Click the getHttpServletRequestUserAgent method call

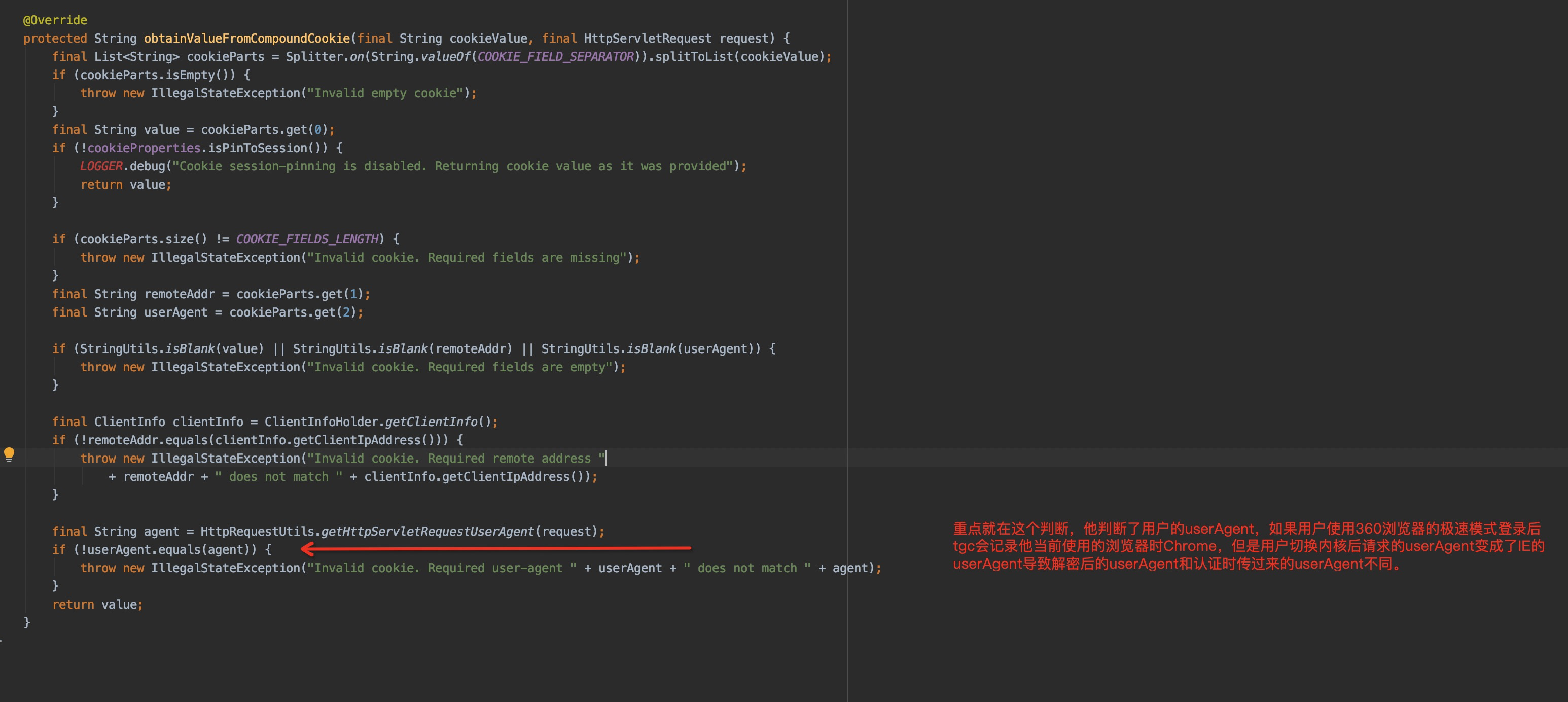click(x=426, y=532)
